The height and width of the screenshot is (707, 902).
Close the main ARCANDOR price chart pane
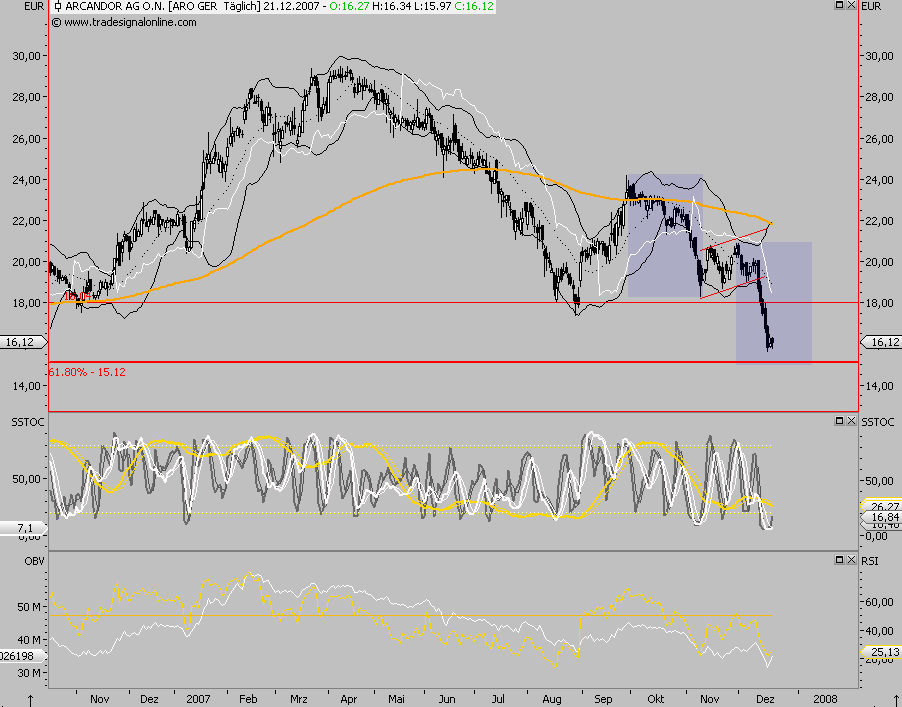(x=850, y=6)
